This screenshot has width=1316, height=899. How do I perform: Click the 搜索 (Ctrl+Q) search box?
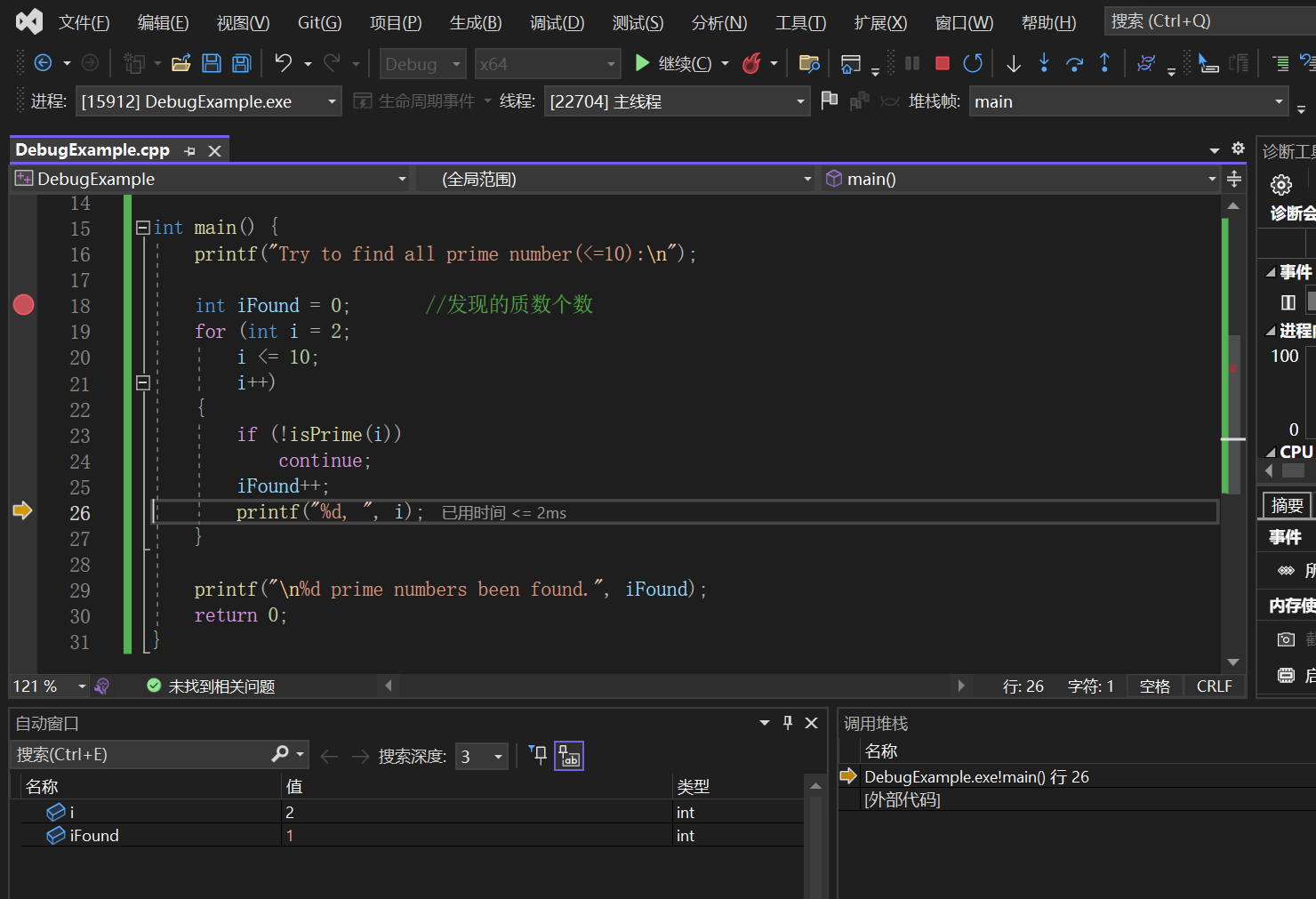pyautogui.click(x=1209, y=21)
